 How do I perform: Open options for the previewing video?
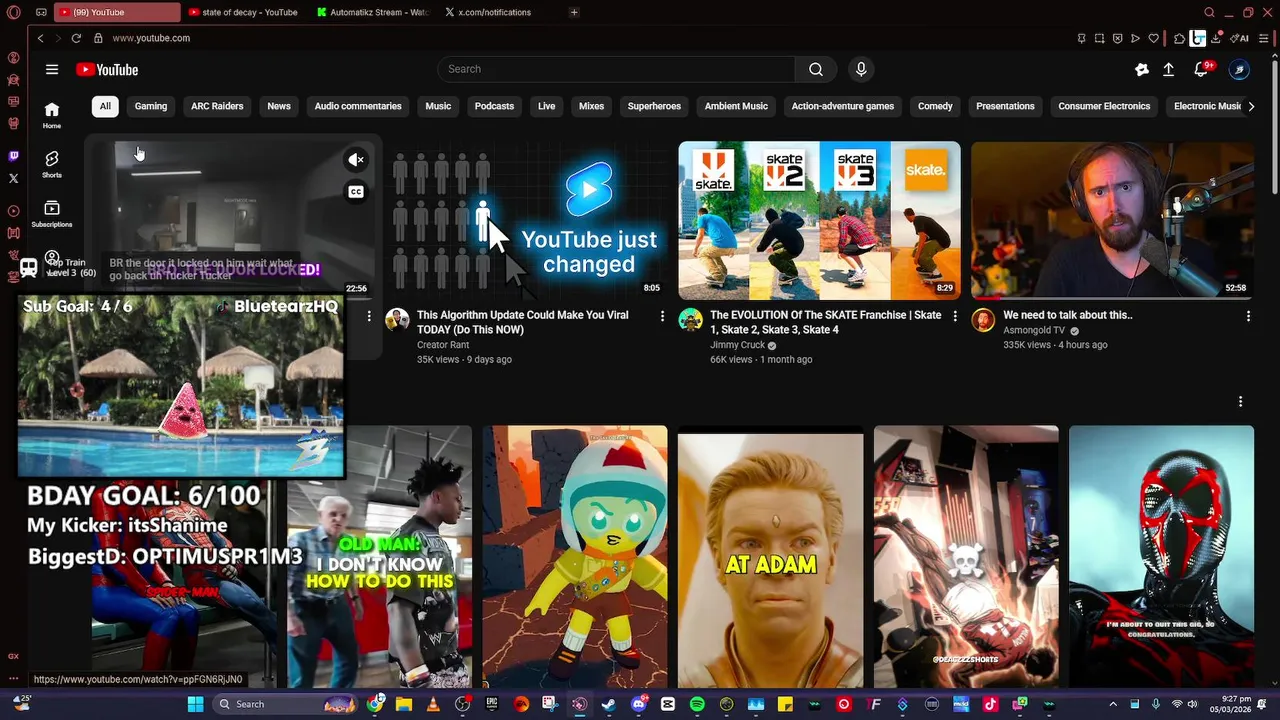click(369, 316)
